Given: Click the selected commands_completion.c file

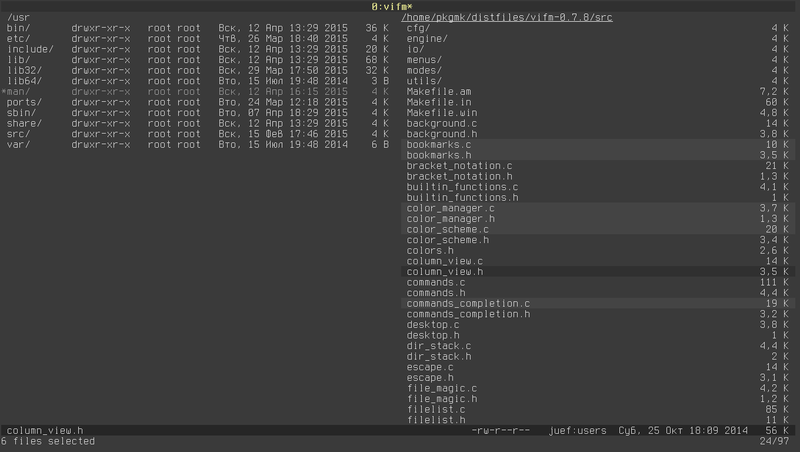Looking at the screenshot, I should click(x=598, y=304).
